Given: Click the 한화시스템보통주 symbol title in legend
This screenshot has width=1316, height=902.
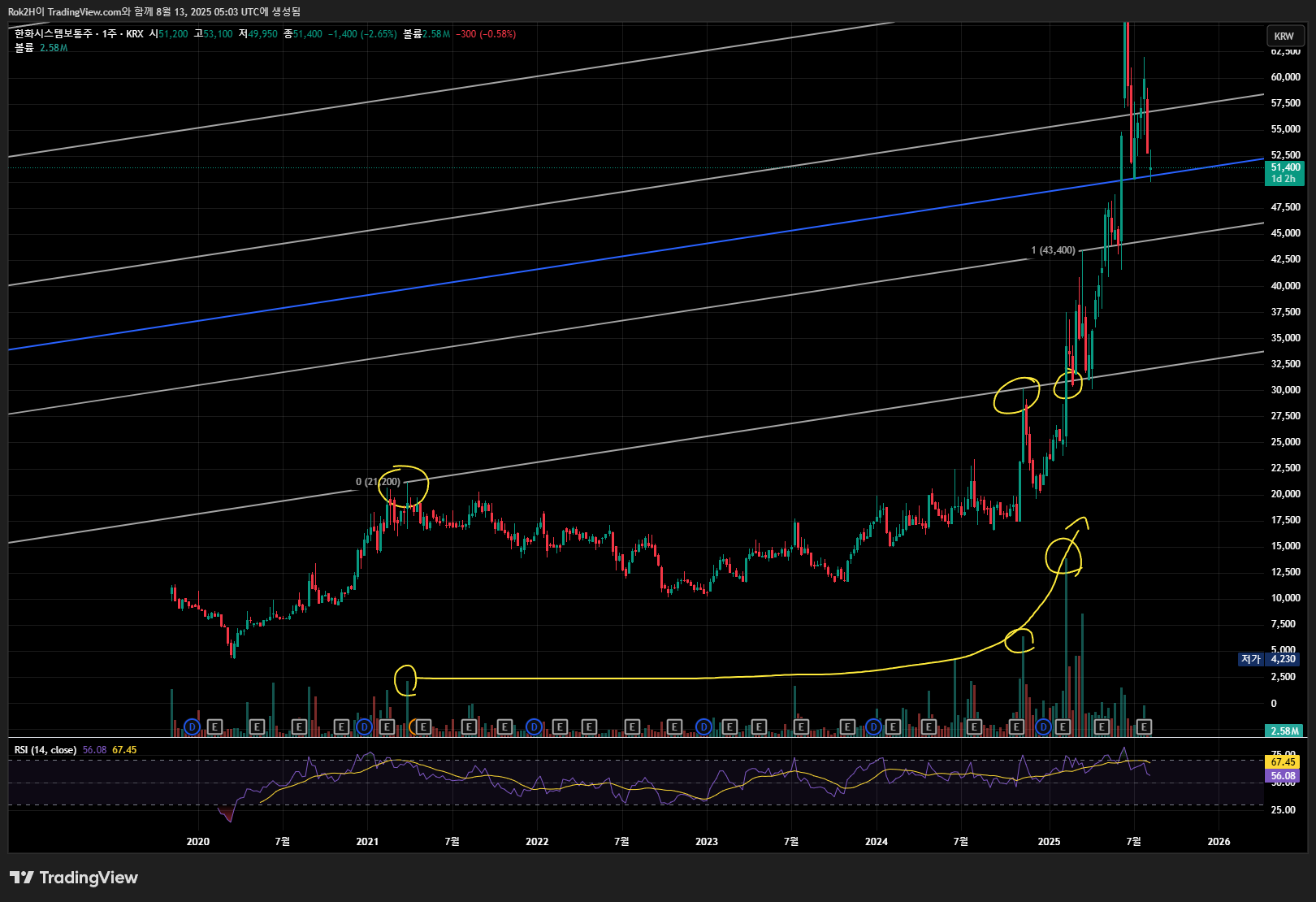Looking at the screenshot, I should pos(54,34).
